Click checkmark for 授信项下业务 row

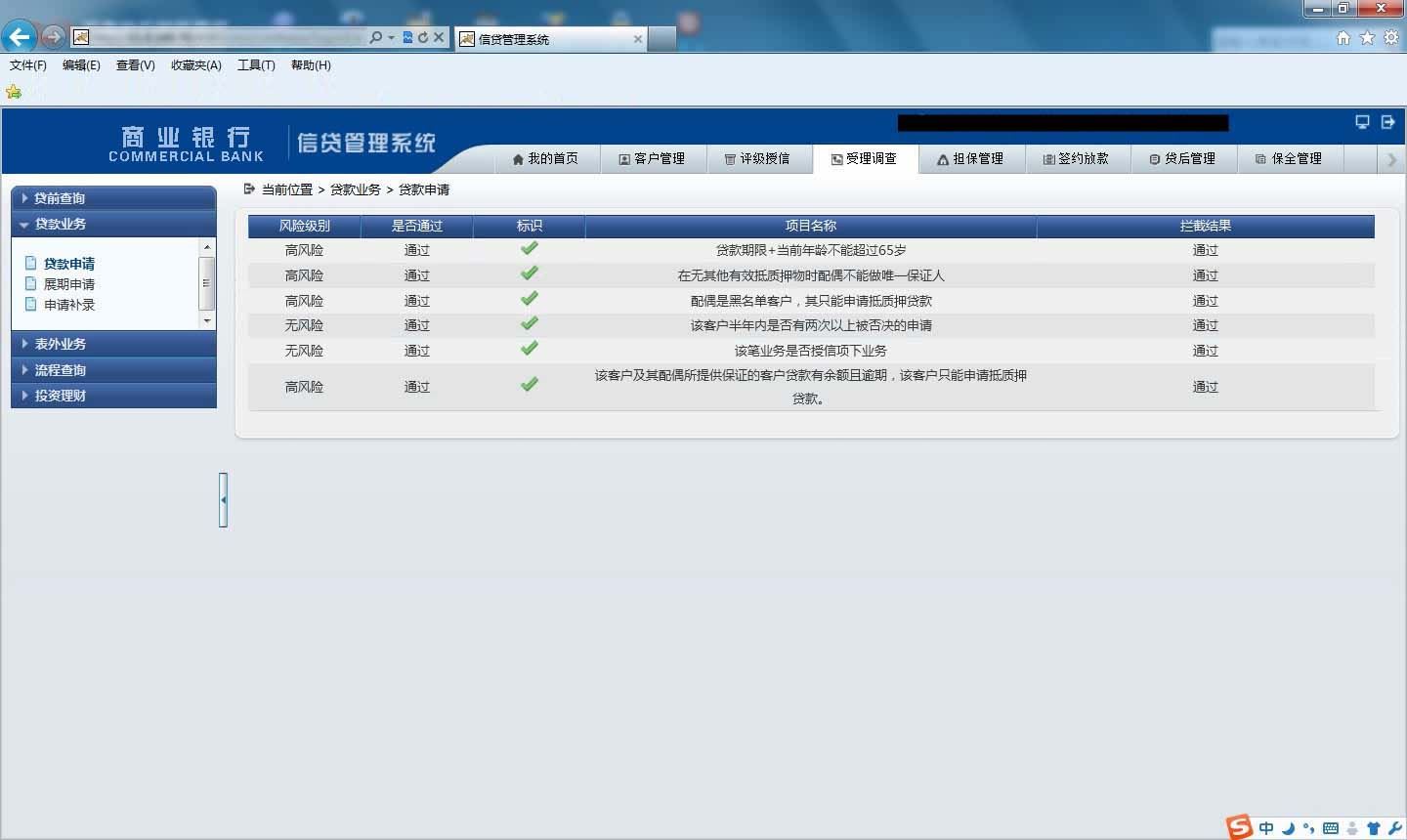click(x=530, y=349)
